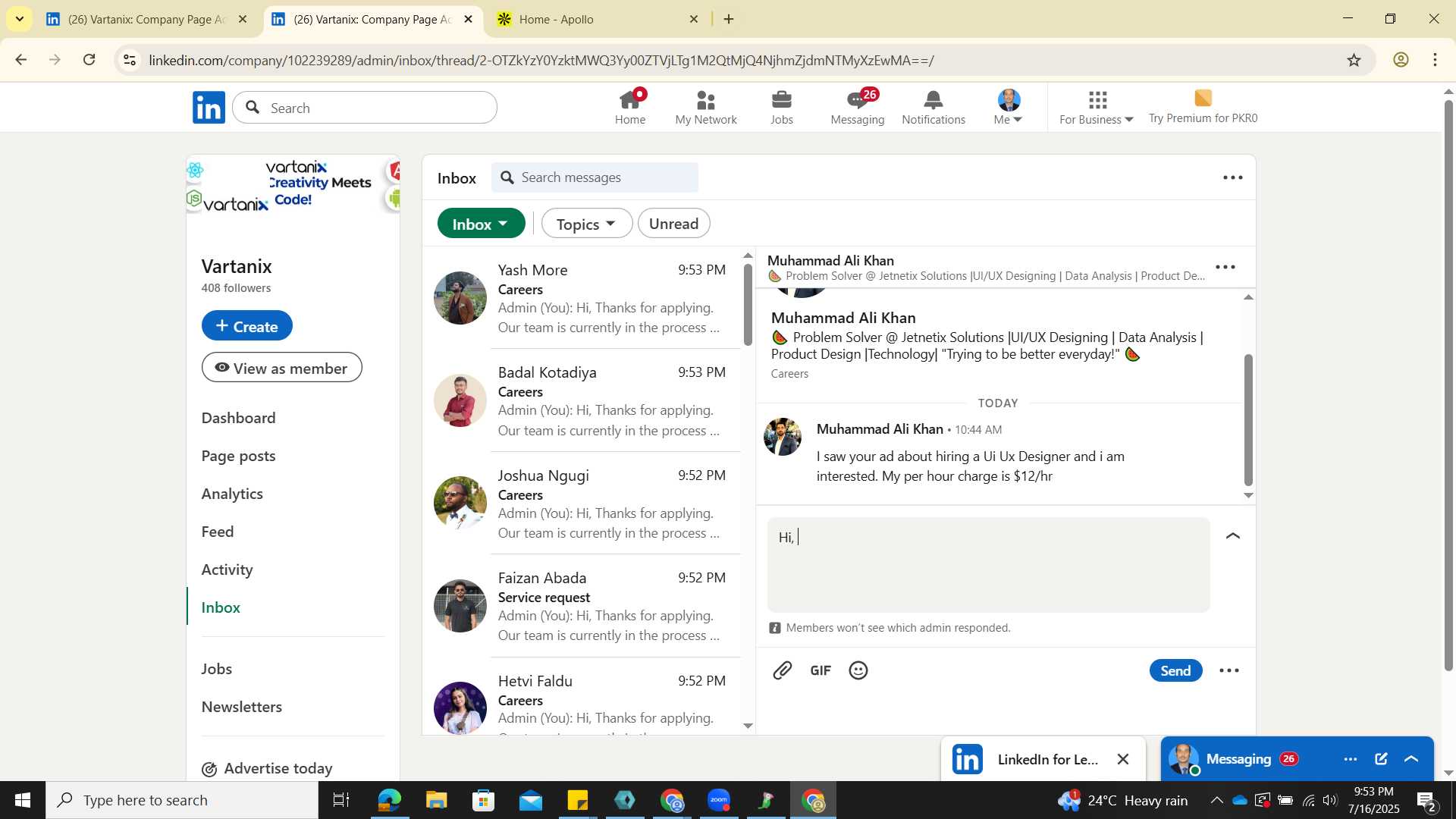Open Notifications bell icon

tap(933, 107)
